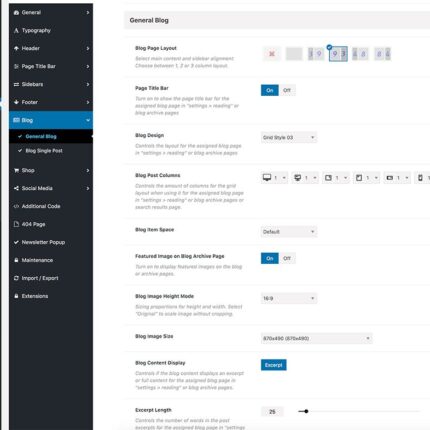The image size is (430, 430).
Task: Expand the Footer sidebar section arrow
Action: [88, 102]
